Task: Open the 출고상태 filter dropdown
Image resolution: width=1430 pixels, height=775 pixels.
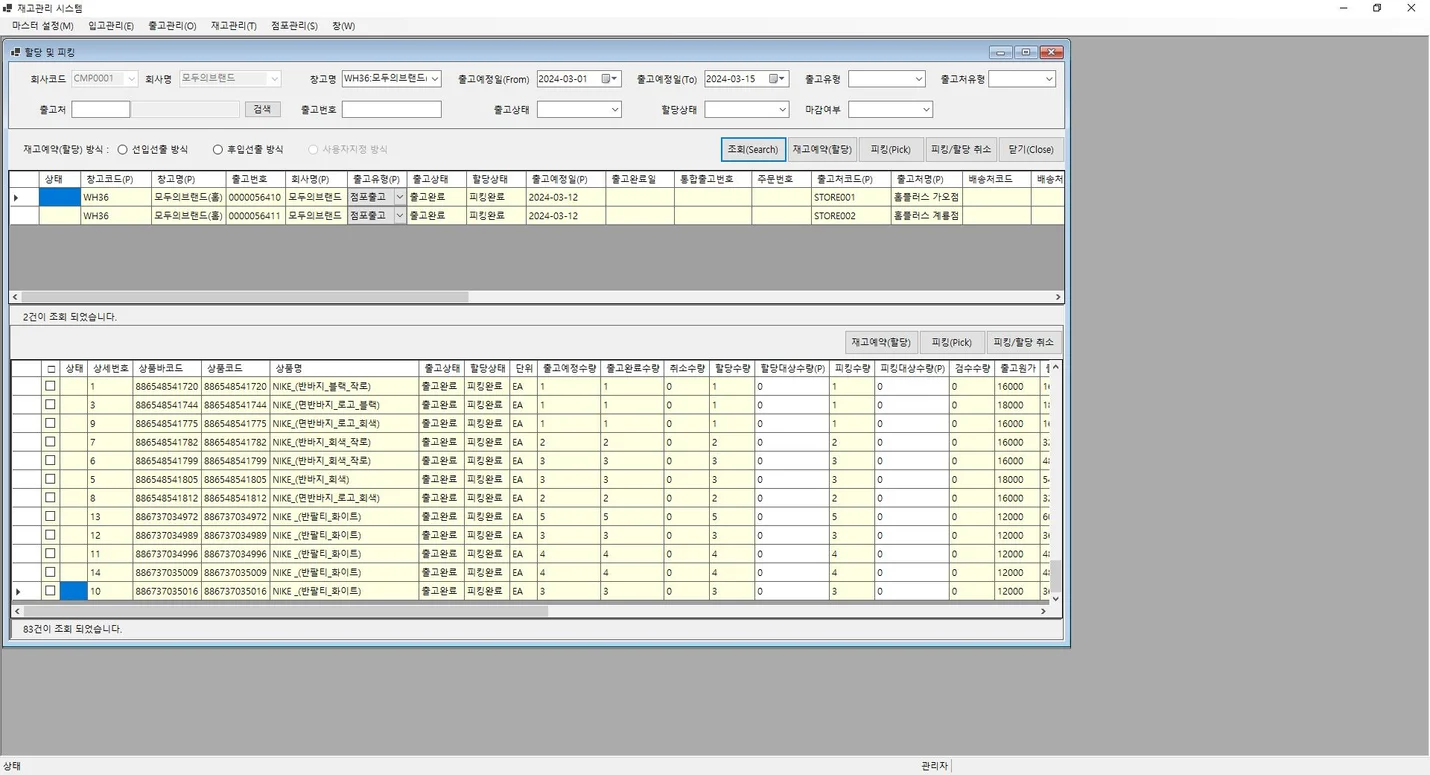Action: (614, 110)
